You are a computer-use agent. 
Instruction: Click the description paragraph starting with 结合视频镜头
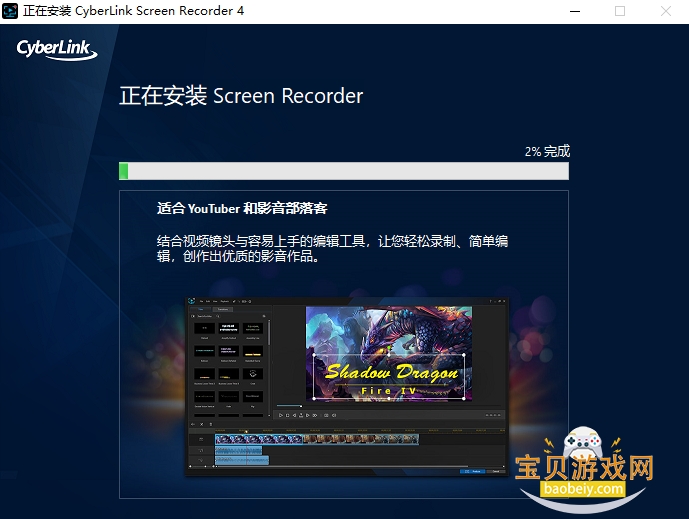(x=332, y=248)
